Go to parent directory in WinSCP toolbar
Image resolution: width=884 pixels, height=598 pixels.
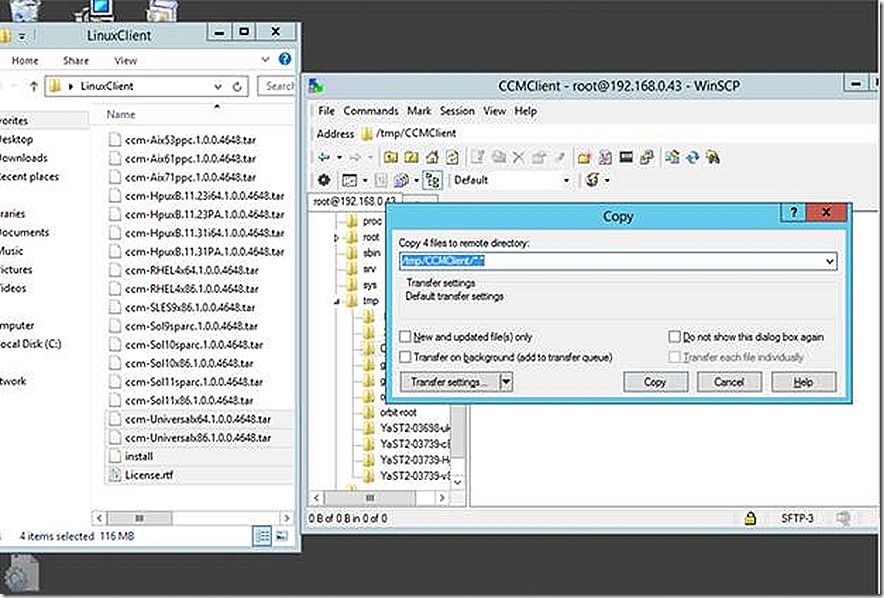390,157
